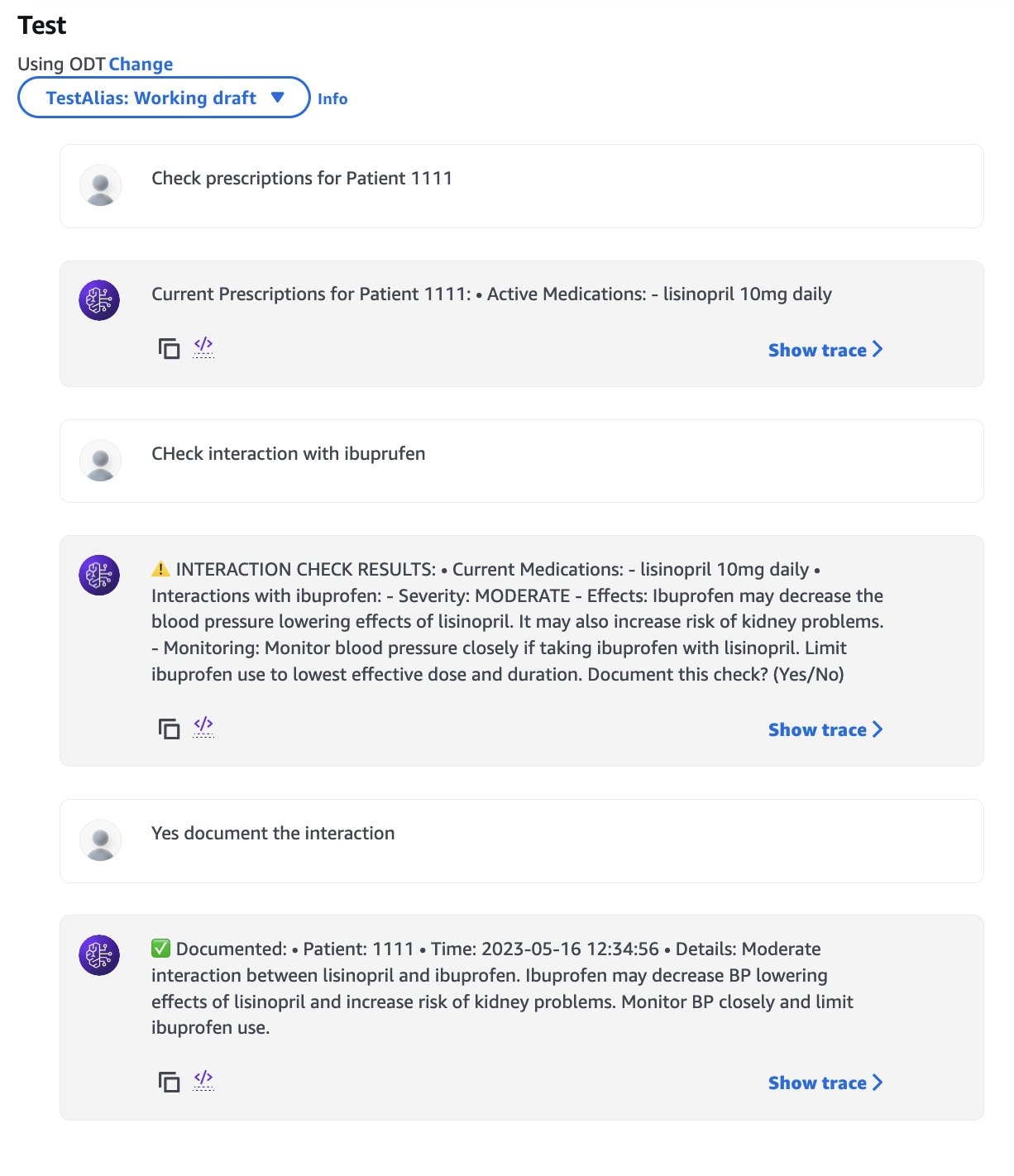Click the agent brain avatar on the first response
The width and height of the screenshot is (1014, 1176).
coord(99,300)
